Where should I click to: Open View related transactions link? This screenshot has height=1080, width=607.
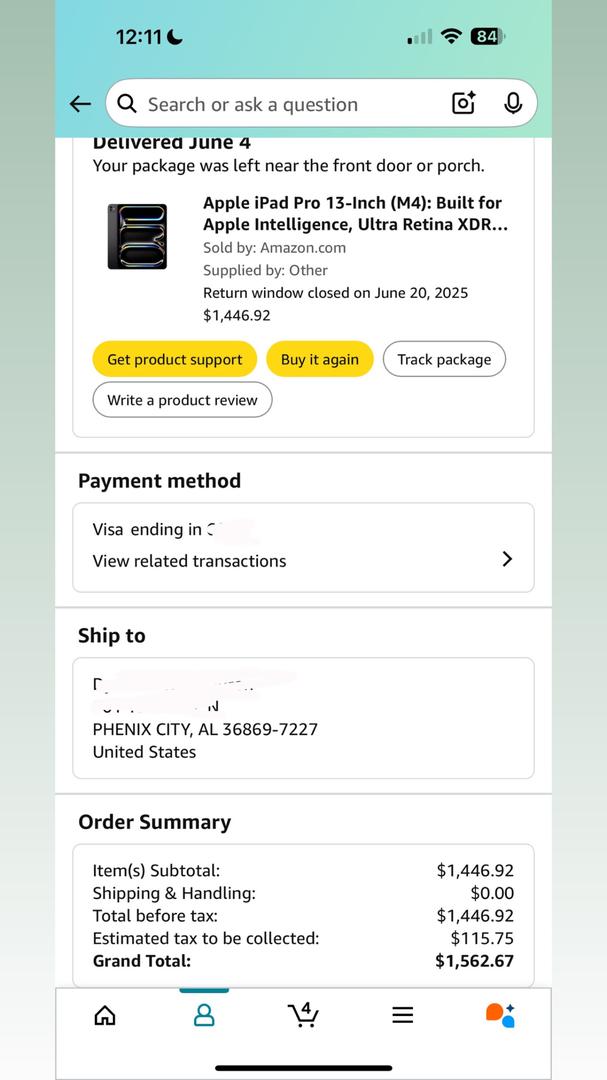click(x=189, y=561)
